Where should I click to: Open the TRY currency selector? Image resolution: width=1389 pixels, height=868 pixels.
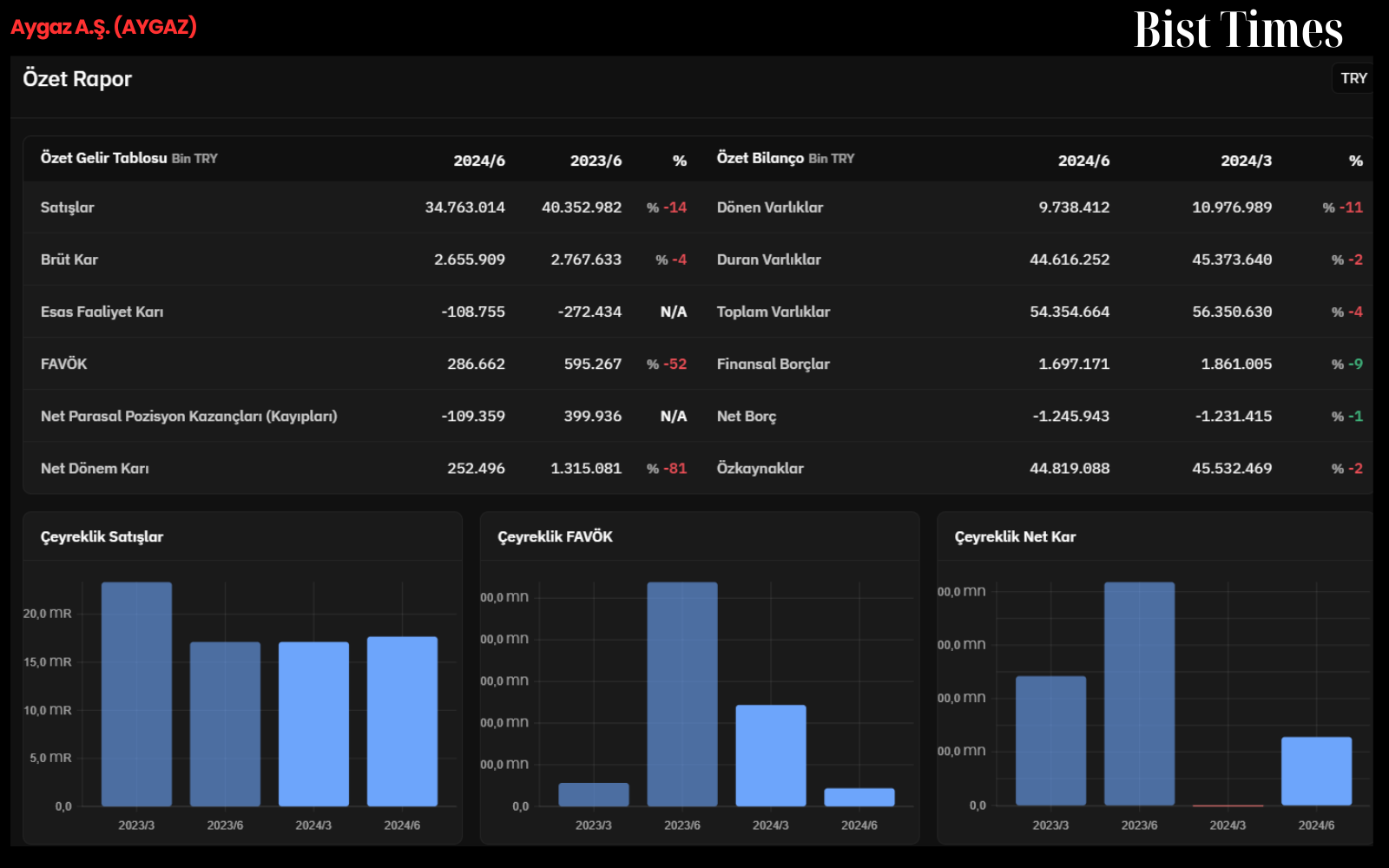[x=1353, y=78]
